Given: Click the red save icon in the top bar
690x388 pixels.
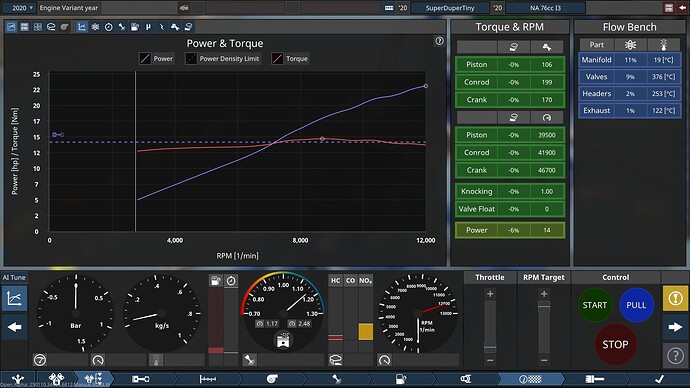Looking at the screenshot, I should point(669,7).
